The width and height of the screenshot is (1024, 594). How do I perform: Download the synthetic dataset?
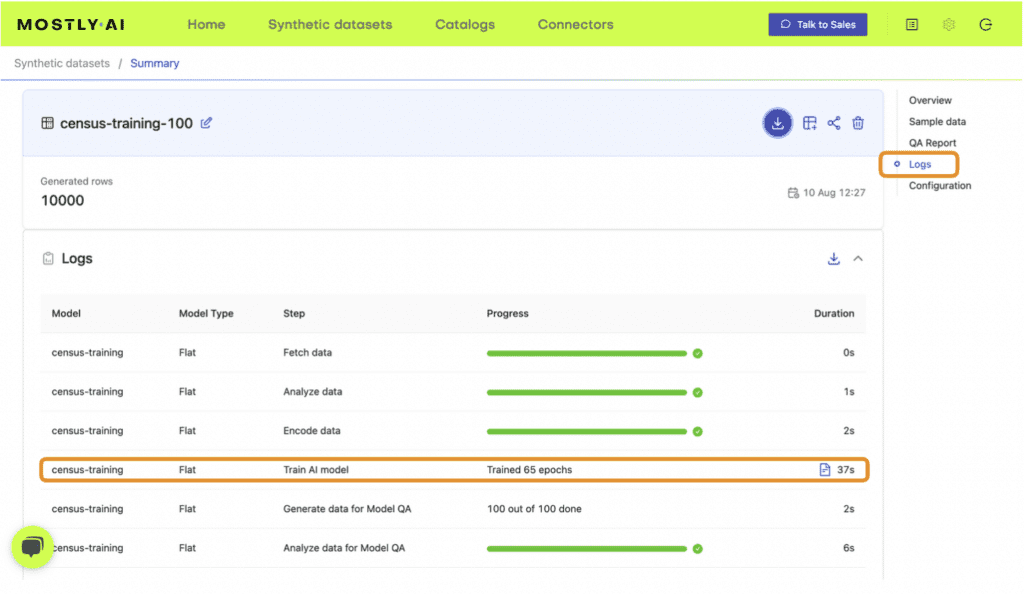tap(777, 123)
